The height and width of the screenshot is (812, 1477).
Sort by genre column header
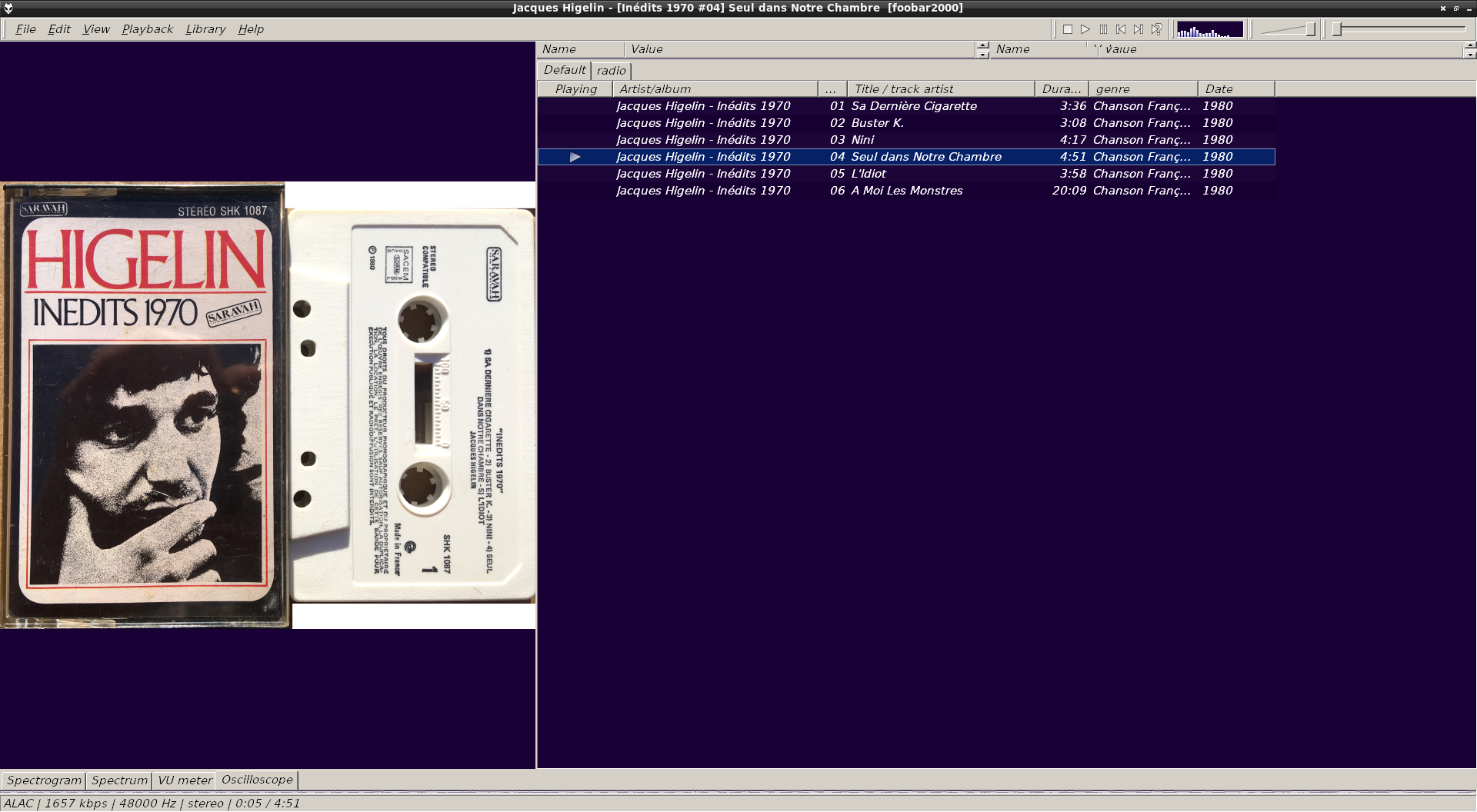(x=1143, y=89)
